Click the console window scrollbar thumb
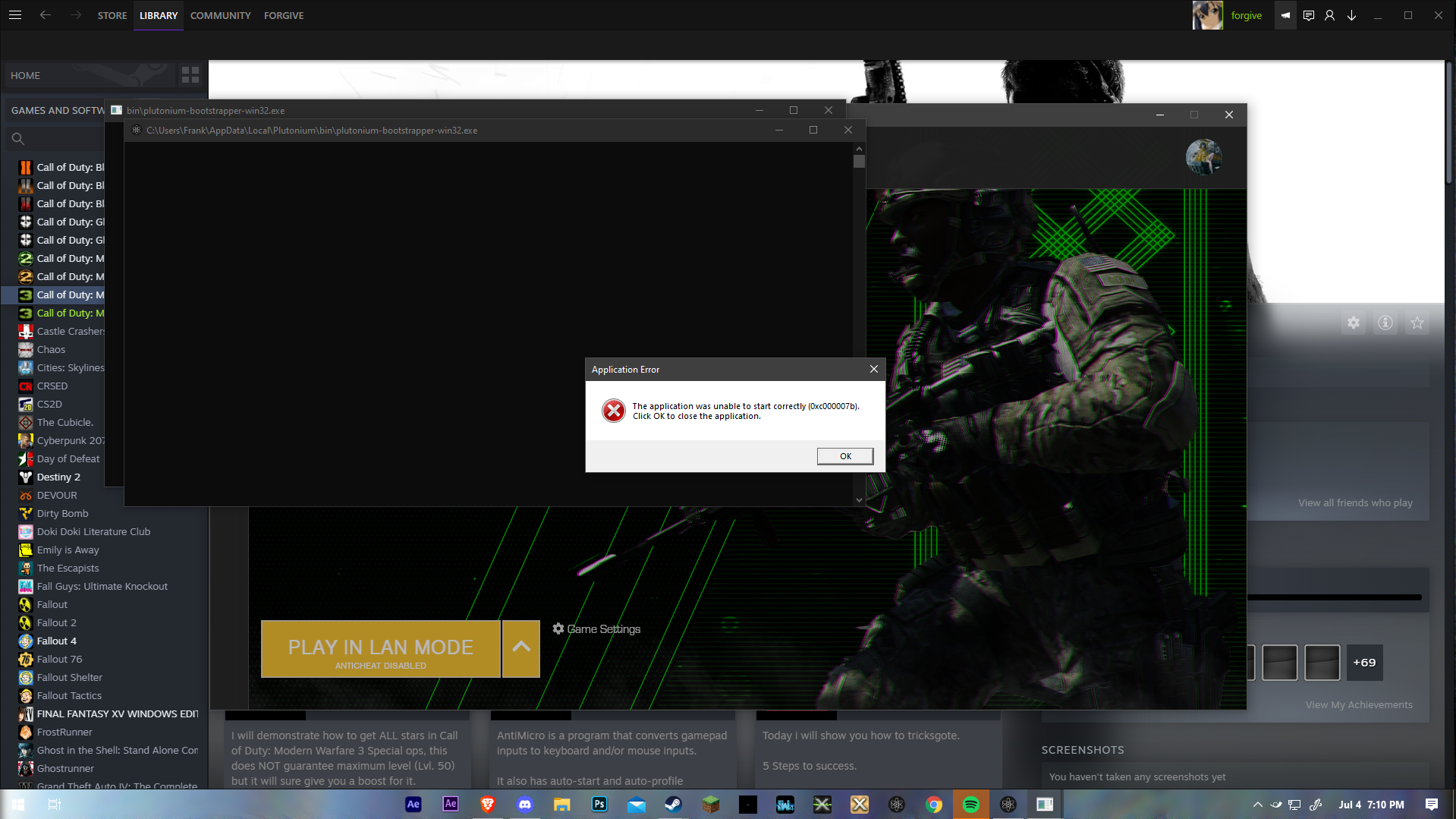This screenshot has height=819, width=1456. (859, 162)
